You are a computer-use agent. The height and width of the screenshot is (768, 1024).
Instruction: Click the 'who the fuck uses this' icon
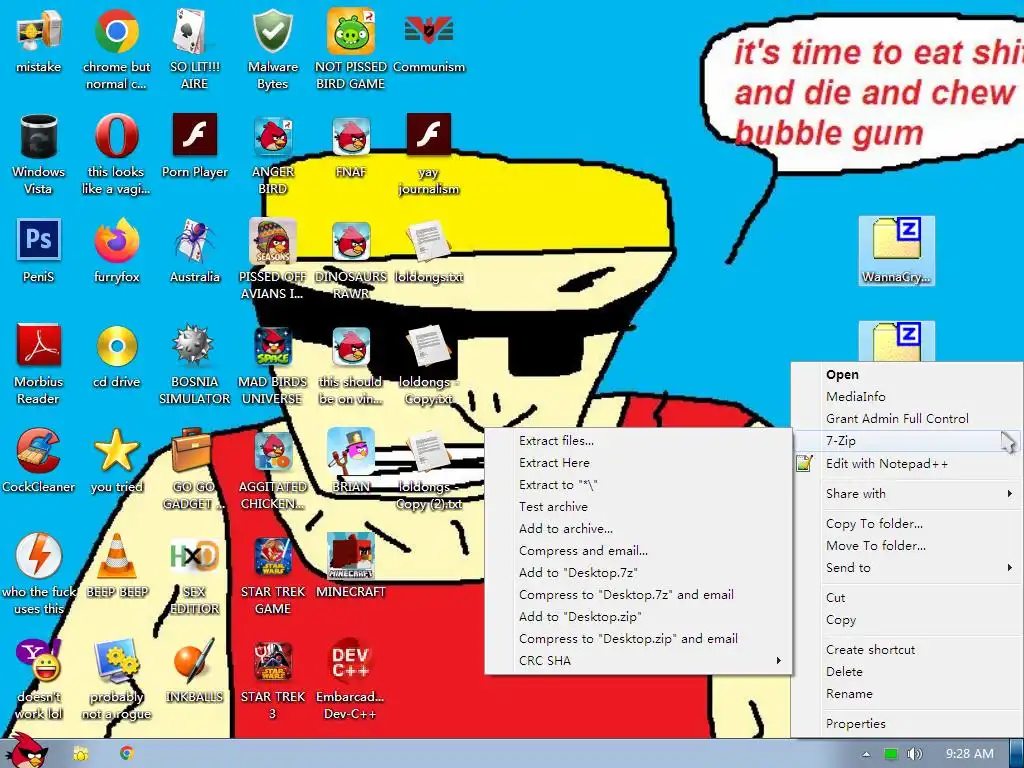(x=38, y=556)
